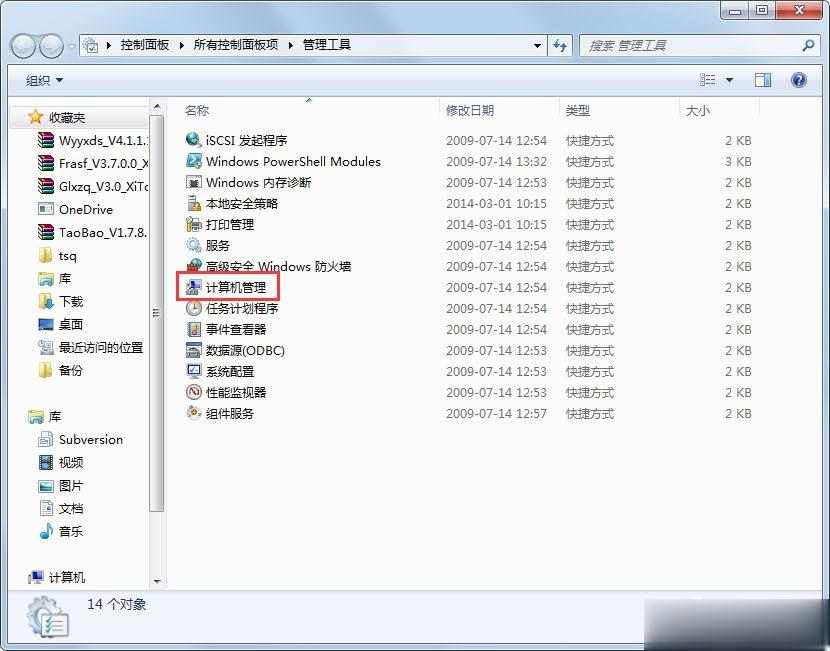830x651 pixels.
Task: Click the 音乐 music note icon
Action: pyautogui.click(x=46, y=531)
